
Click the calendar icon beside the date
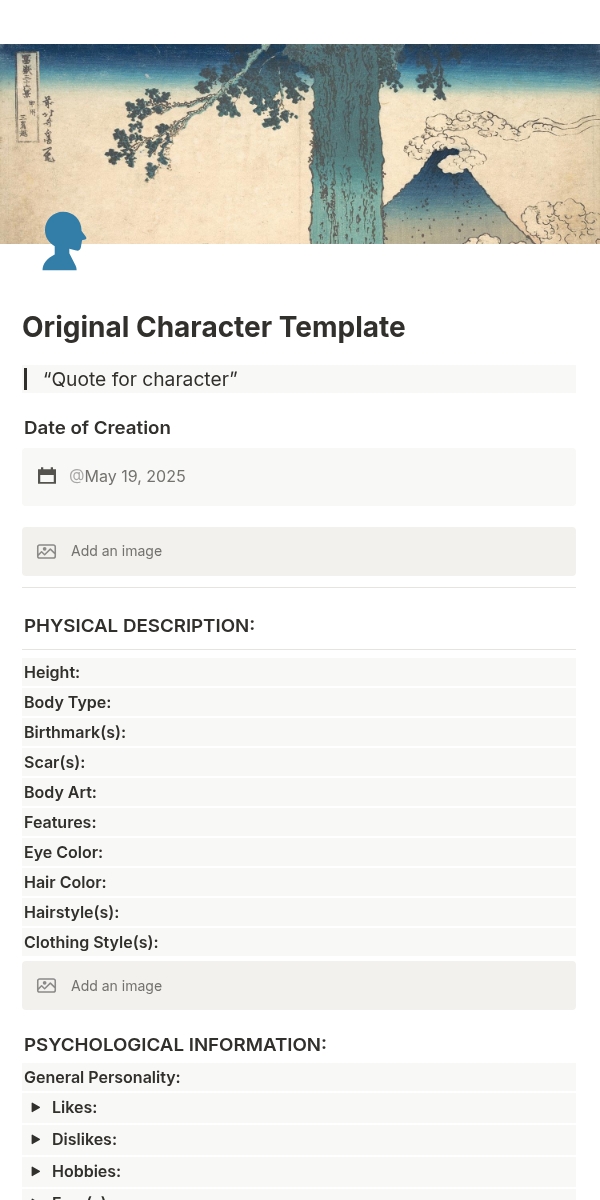tap(47, 476)
